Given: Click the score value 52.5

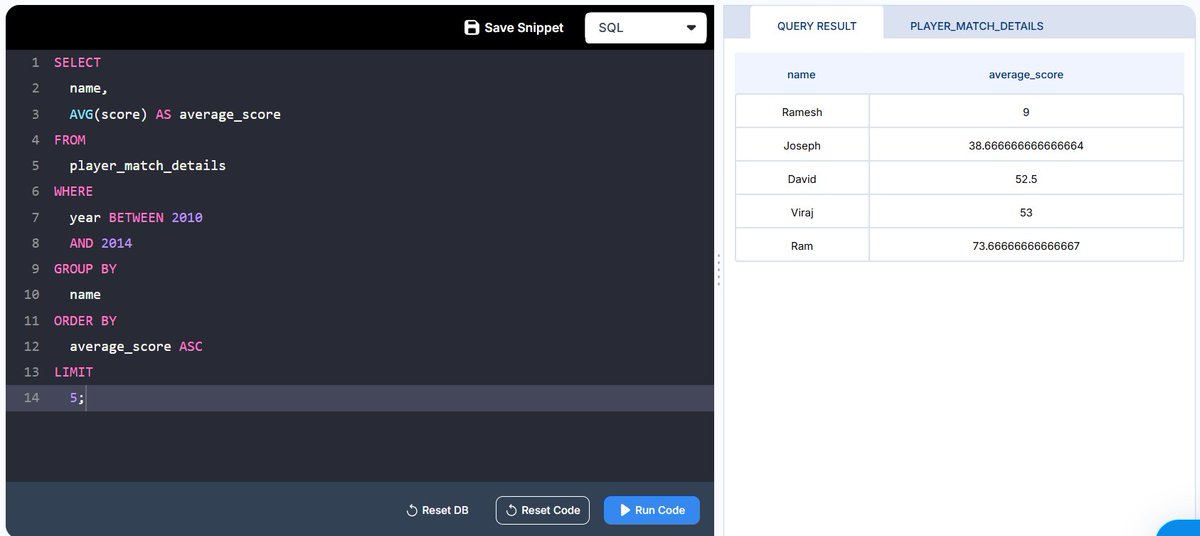Looking at the screenshot, I should 1026,179.
